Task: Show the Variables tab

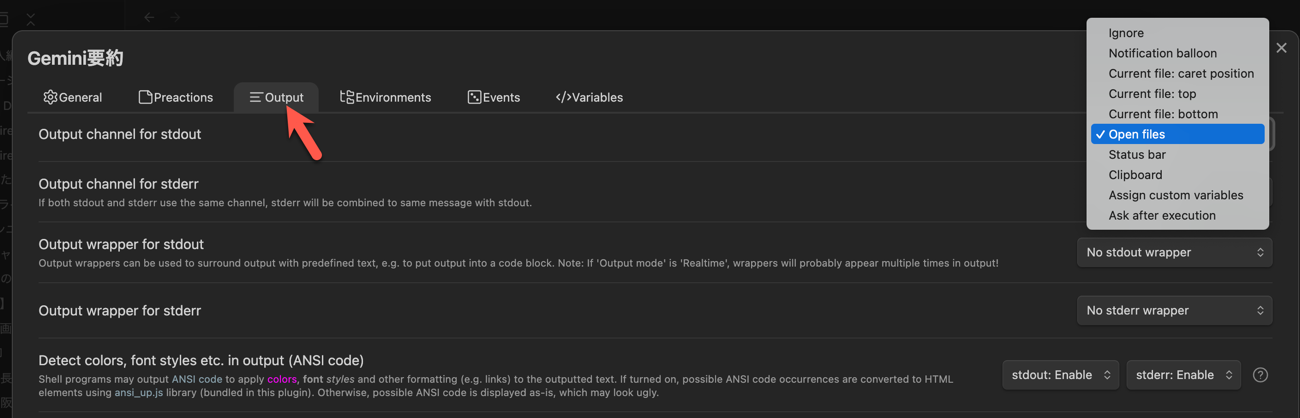Action: (x=589, y=97)
